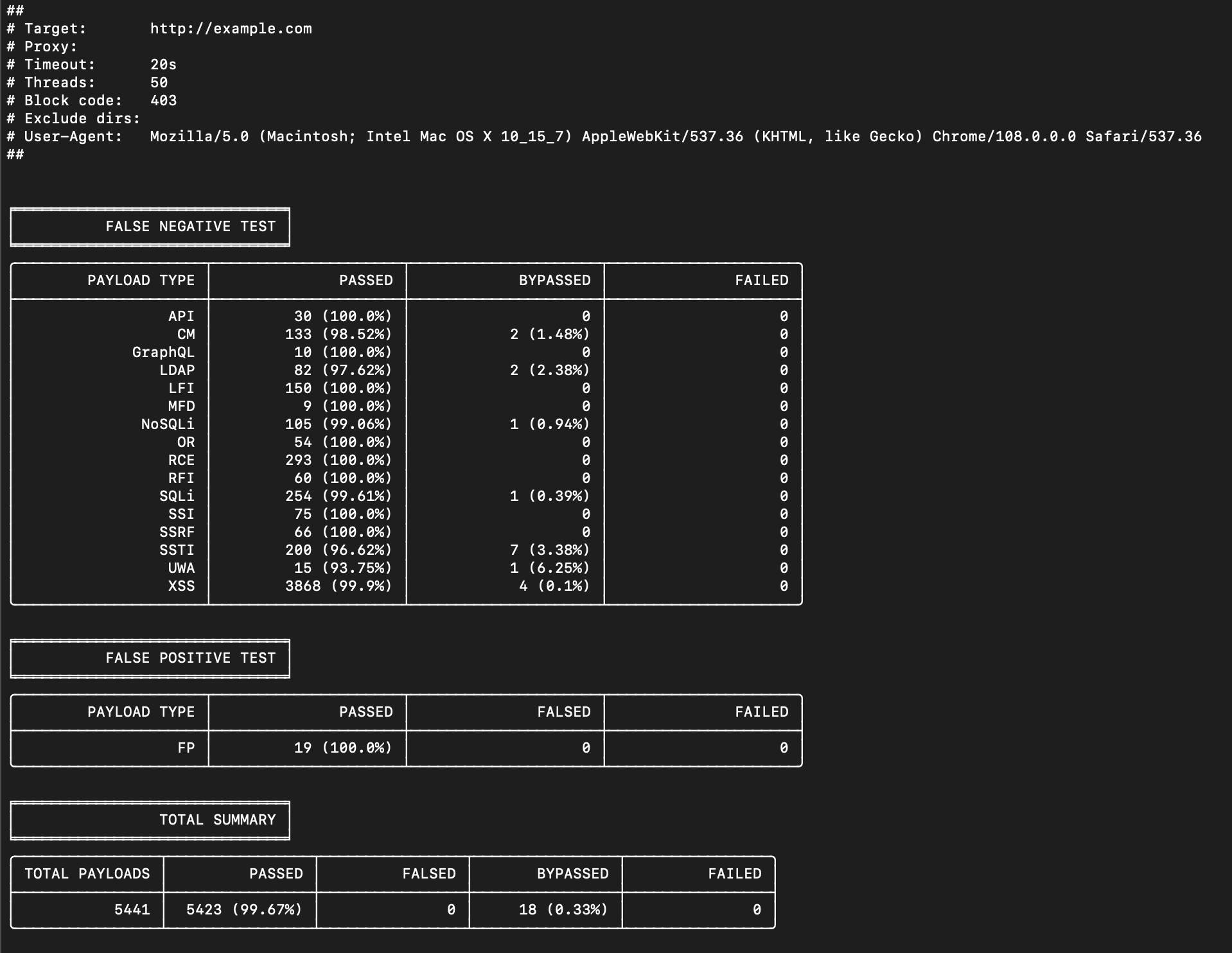
Task: Click the RCE passed value 293 (100.0%)
Action: click(x=338, y=460)
